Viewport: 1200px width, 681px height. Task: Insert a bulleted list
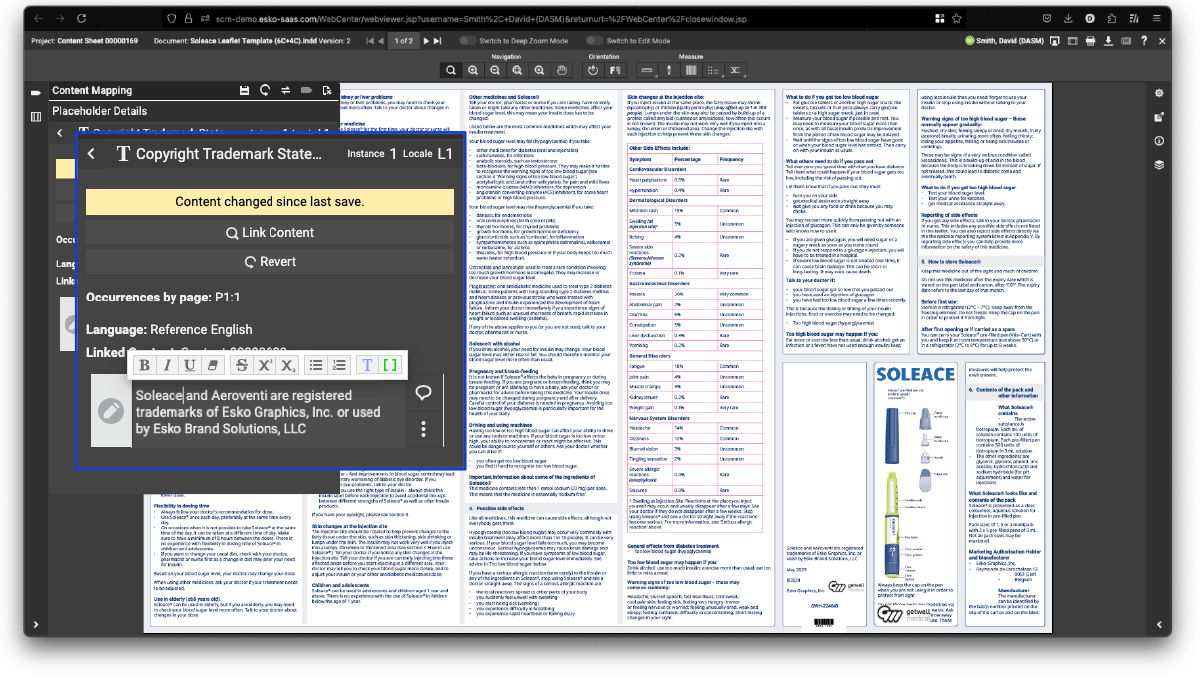pos(317,365)
